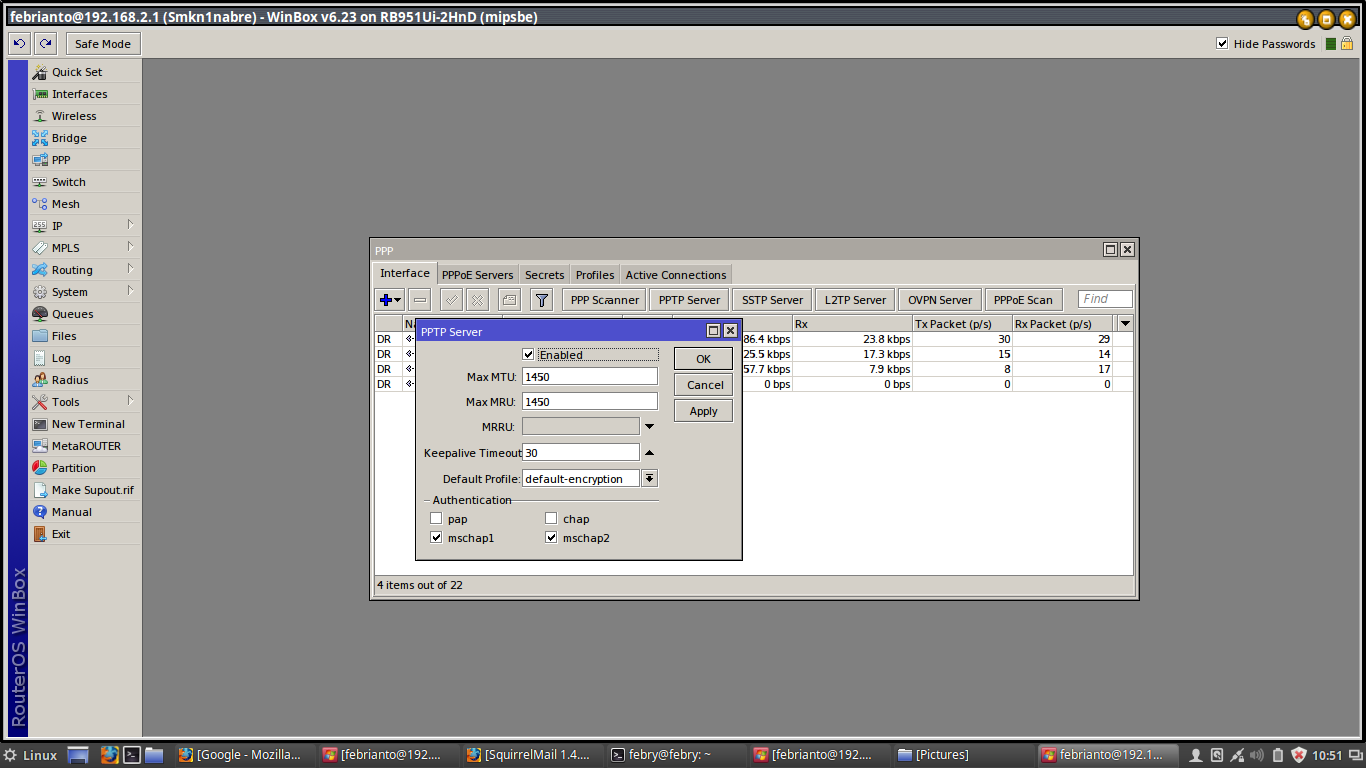Open the Bridge menu

tap(84, 138)
